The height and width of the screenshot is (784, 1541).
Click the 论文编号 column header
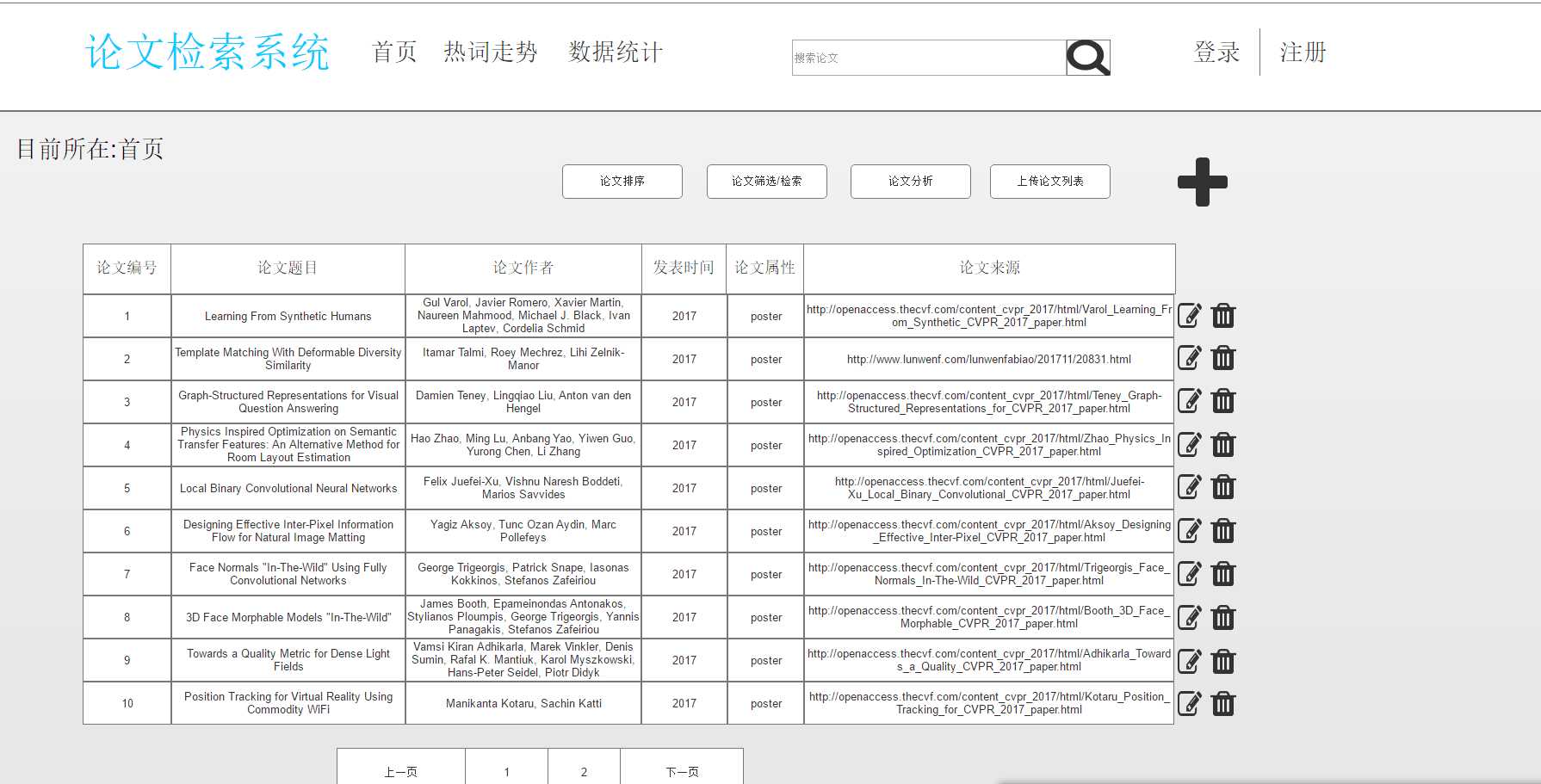[127, 269]
